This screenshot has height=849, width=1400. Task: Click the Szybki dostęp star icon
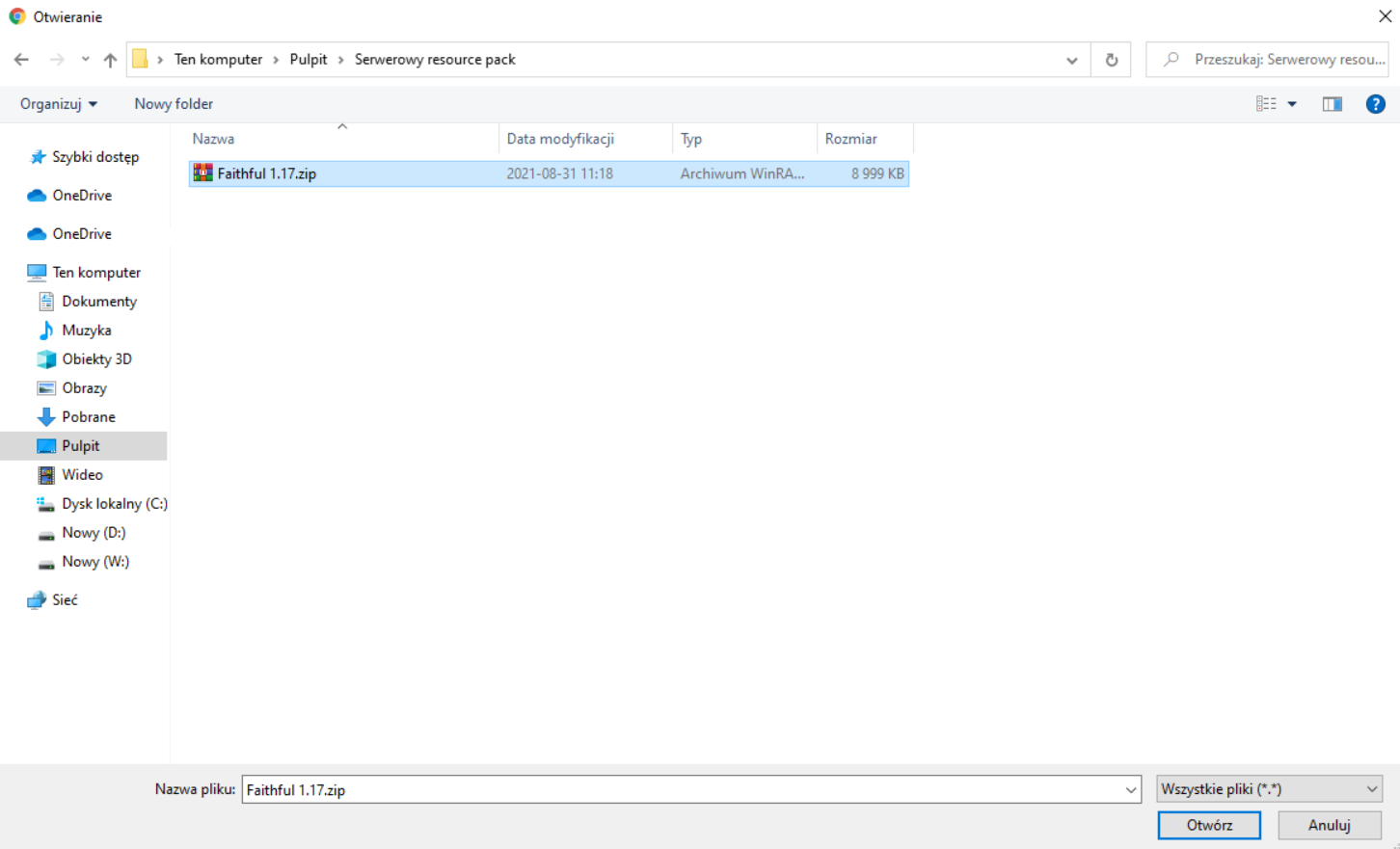(38, 157)
